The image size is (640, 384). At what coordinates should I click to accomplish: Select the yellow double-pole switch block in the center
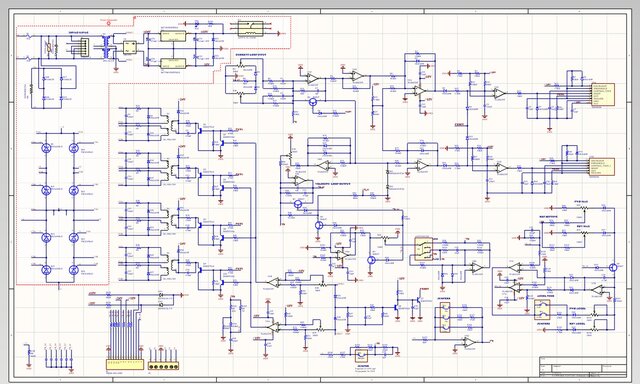[x=424, y=249]
